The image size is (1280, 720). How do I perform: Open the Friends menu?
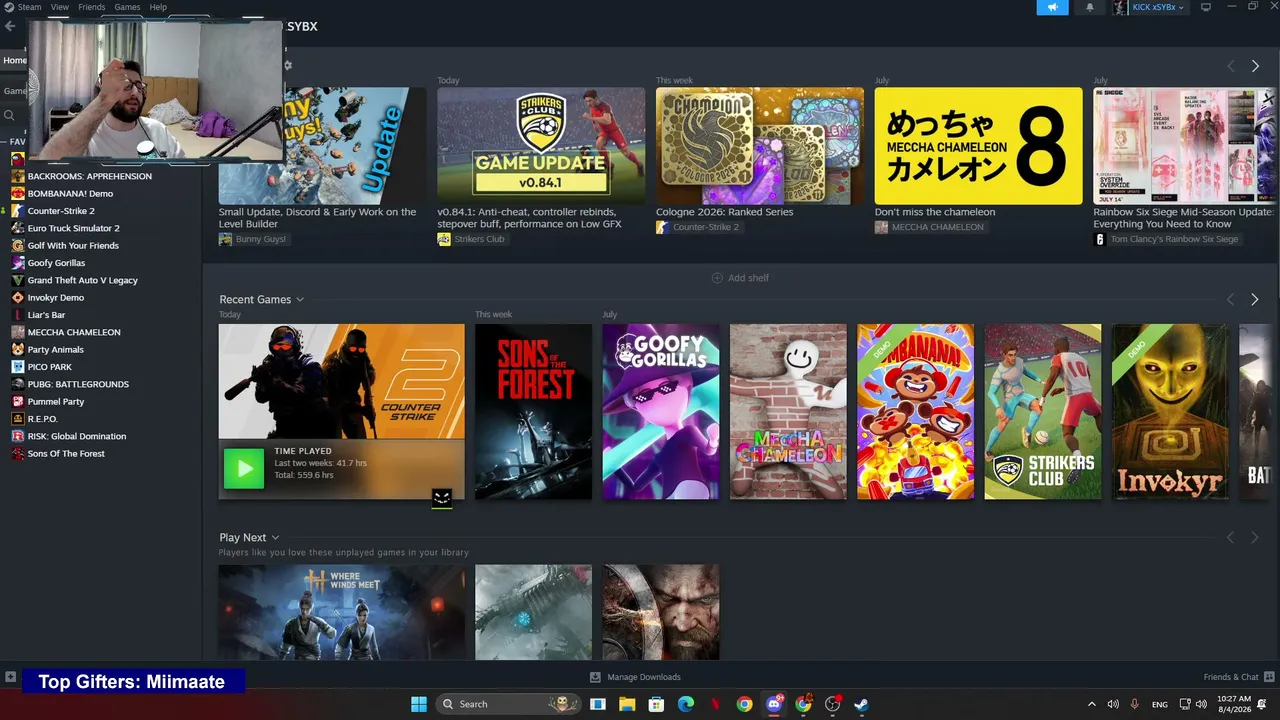(x=91, y=7)
